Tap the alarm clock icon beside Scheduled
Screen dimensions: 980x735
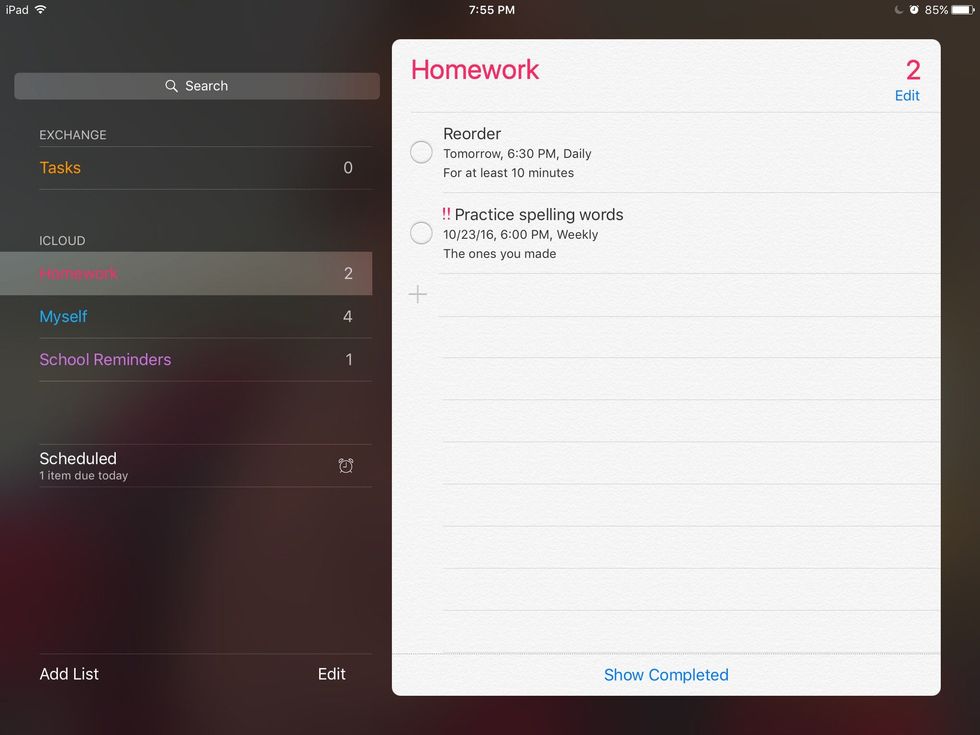tap(346, 466)
